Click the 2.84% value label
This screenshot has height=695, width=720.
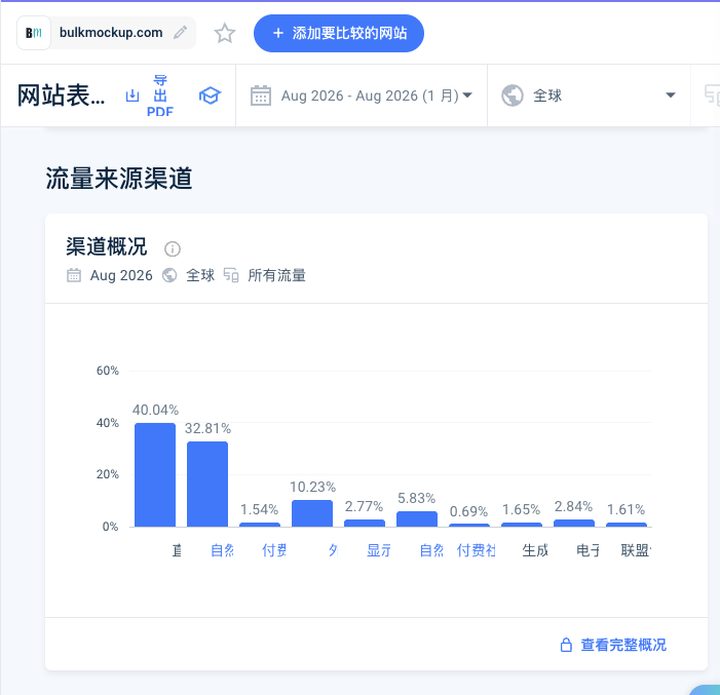point(574,506)
